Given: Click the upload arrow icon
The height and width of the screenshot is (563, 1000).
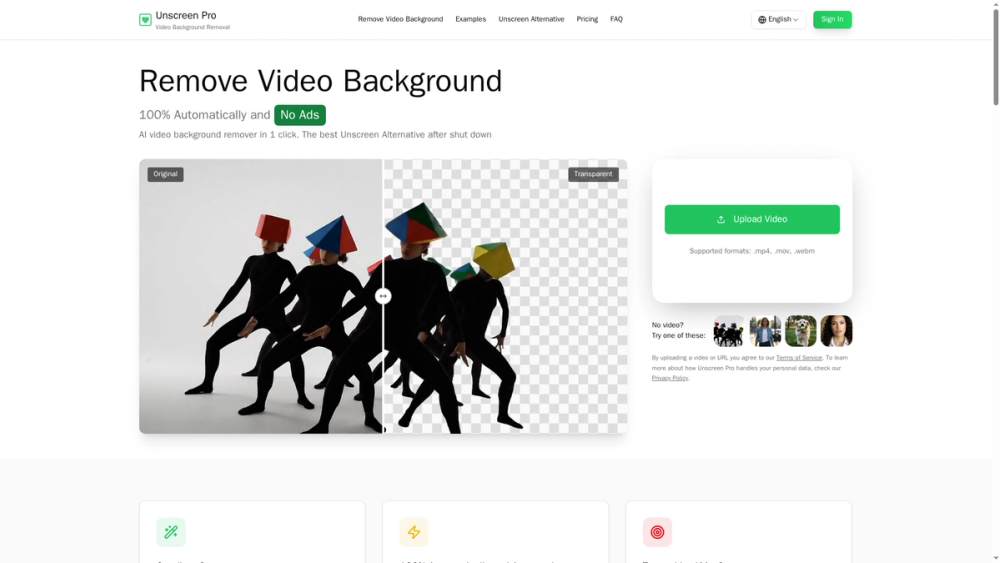Looking at the screenshot, I should coord(721,219).
